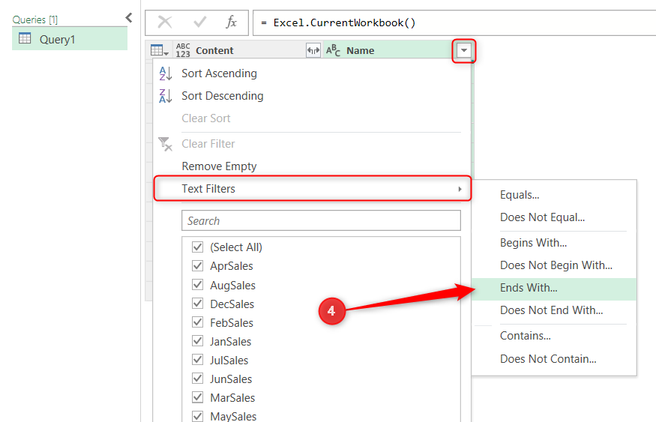Image resolution: width=656 pixels, height=422 pixels.
Task: Uncheck the MarSales checkbox
Action: click(x=197, y=397)
